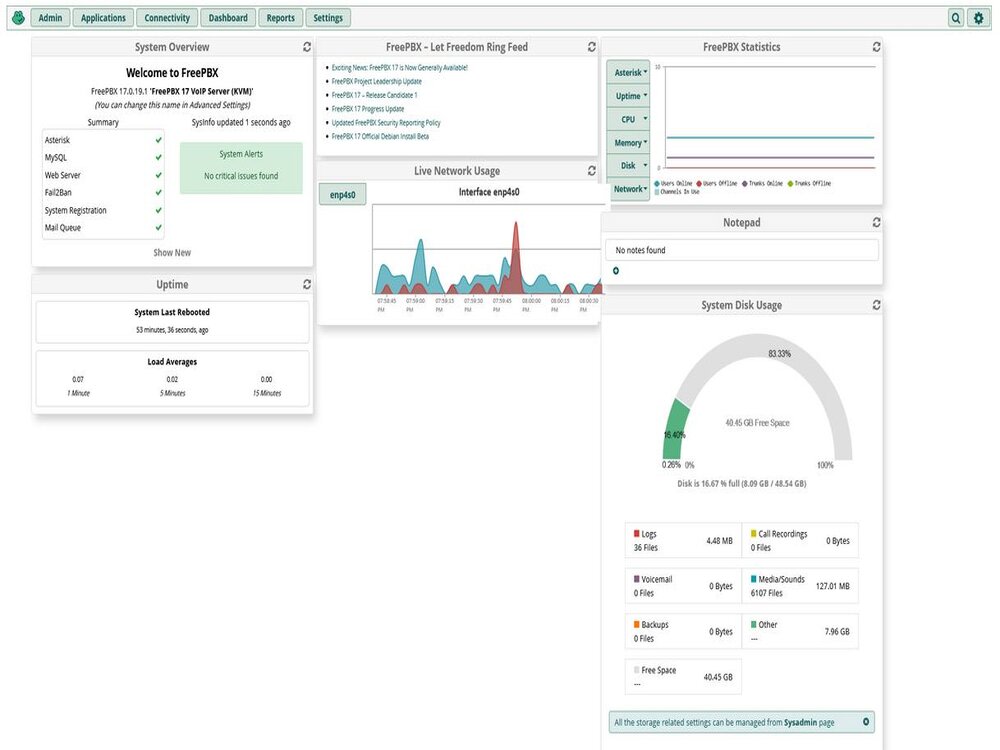Open the Reports menu
Viewport: 1000px width, 750px height.
[x=281, y=18]
